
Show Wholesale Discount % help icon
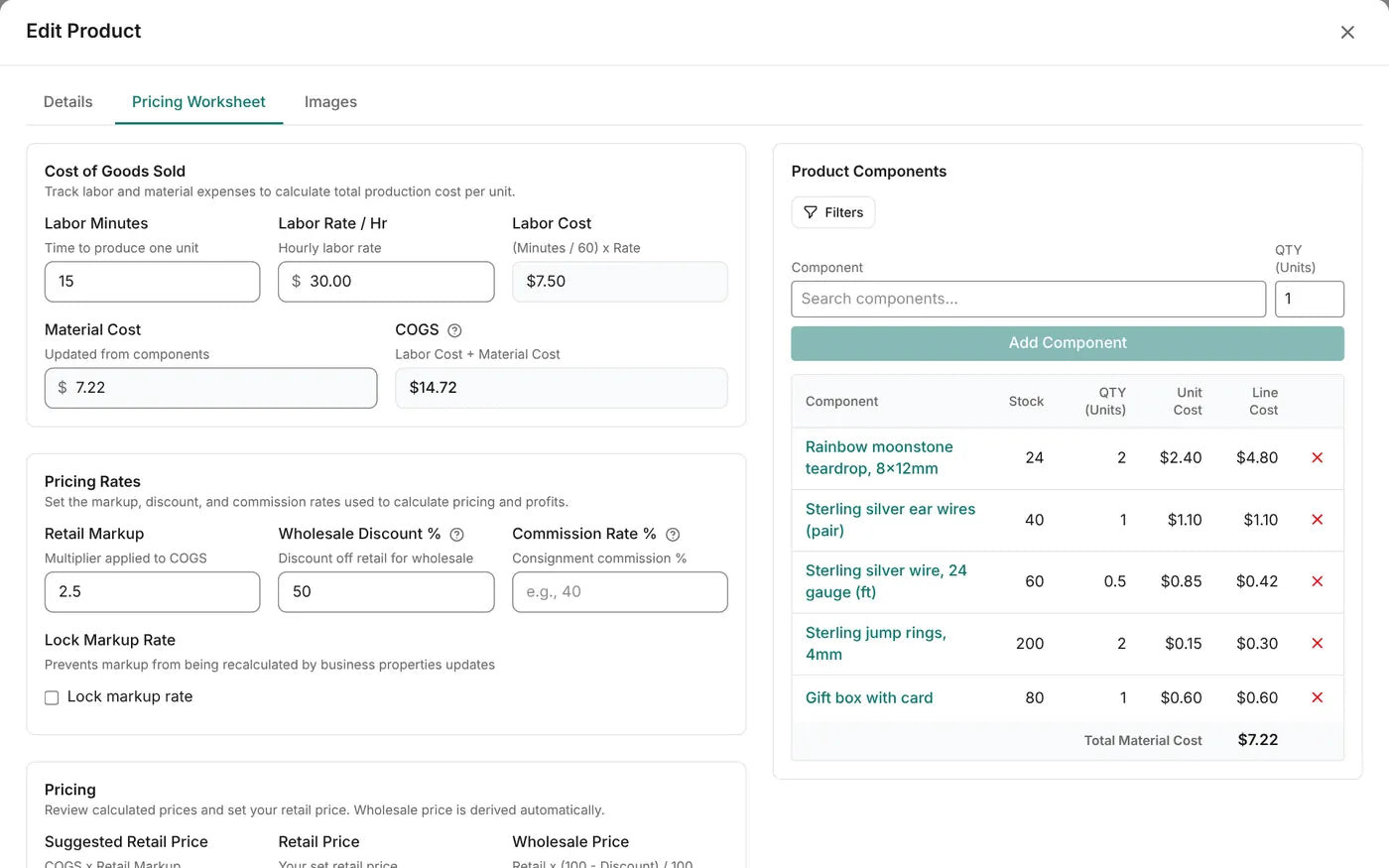pos(456,535)
